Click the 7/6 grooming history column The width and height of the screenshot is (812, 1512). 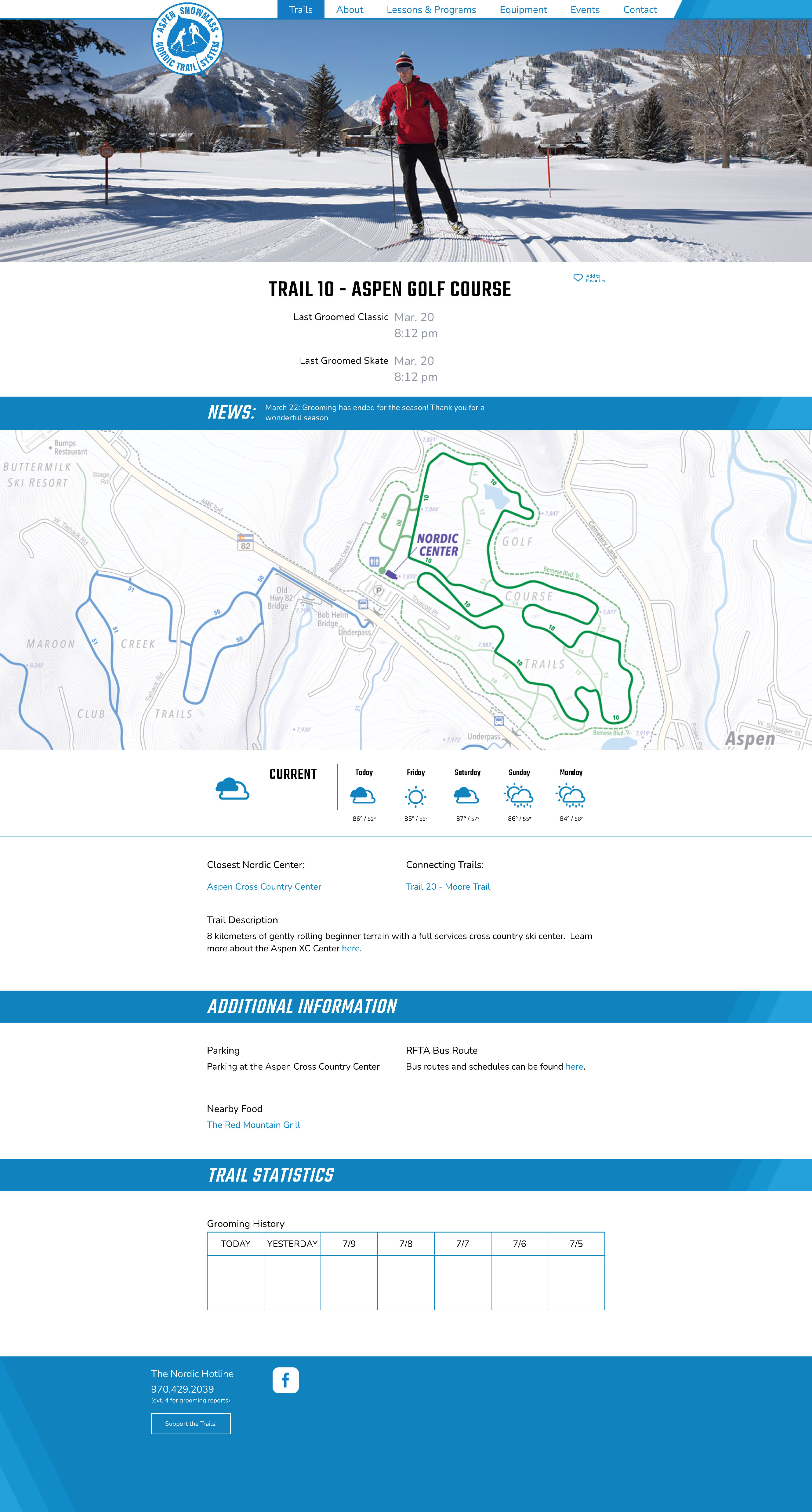click(x=520, y=1244)
